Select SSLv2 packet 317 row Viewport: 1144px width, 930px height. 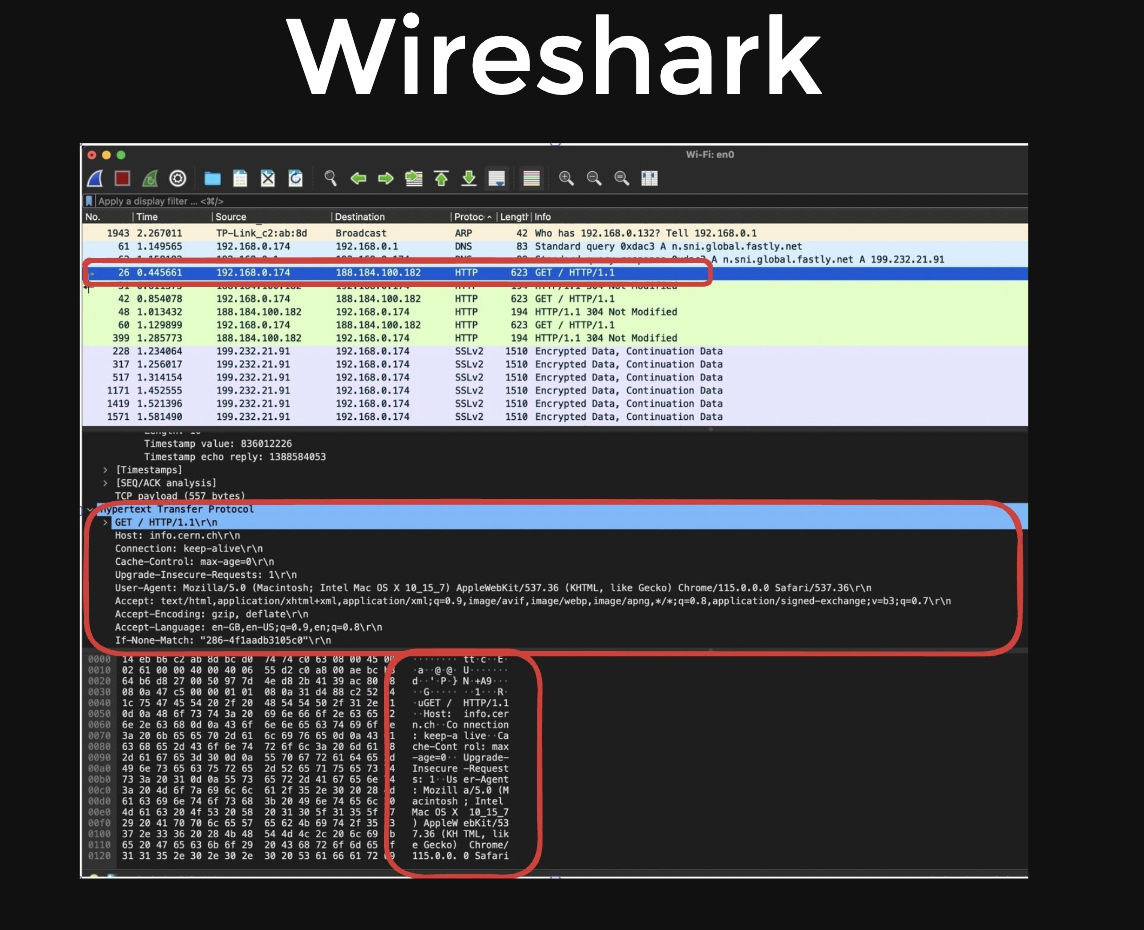point(554,365)
